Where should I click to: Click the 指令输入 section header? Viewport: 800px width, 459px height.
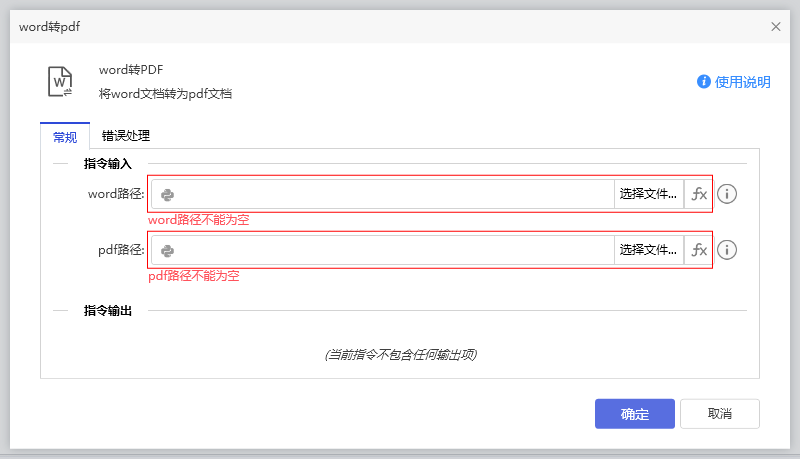pyautogui.click(x=107, y=163)
